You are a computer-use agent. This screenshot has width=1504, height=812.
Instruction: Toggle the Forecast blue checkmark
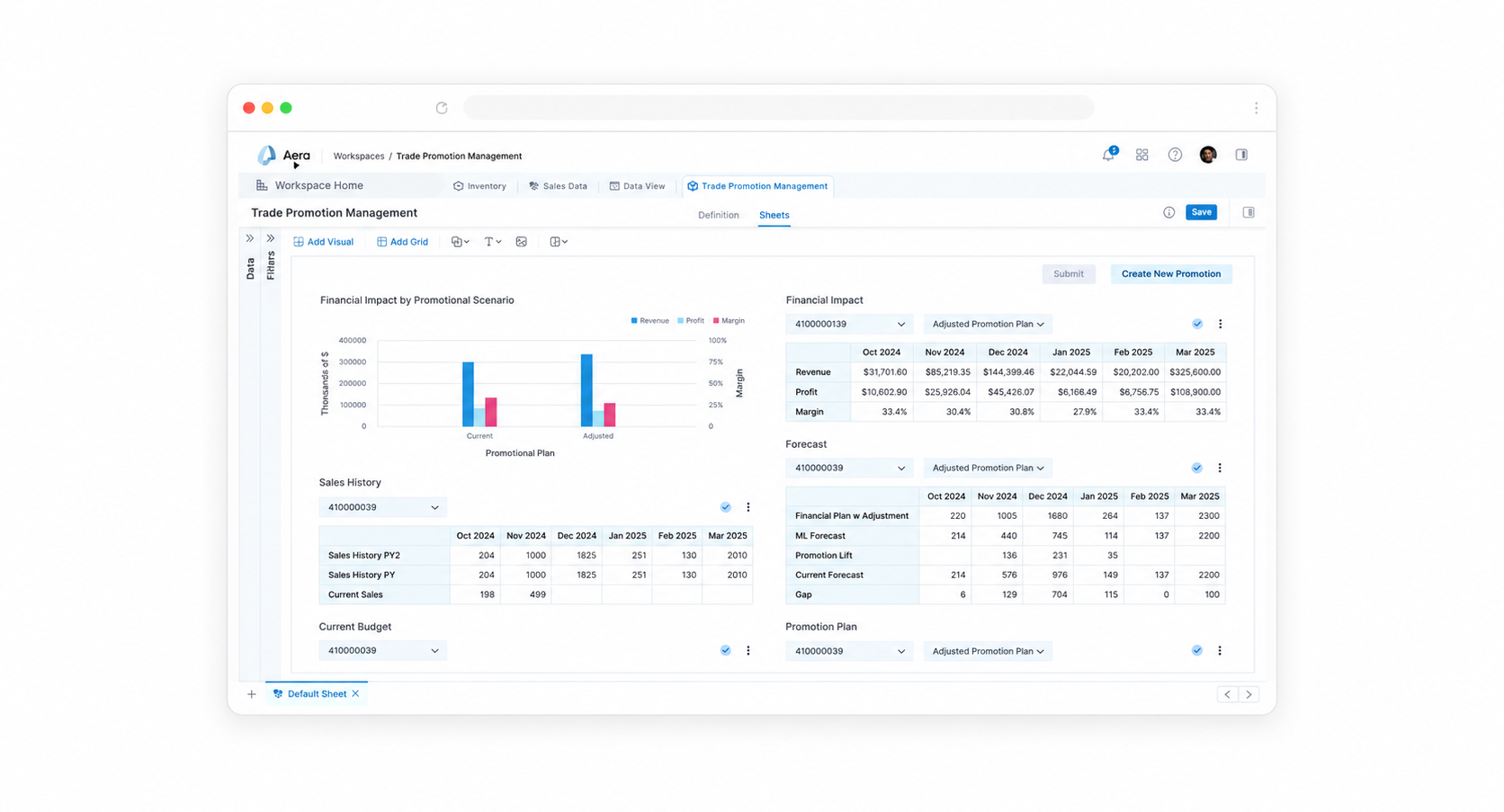tap(1196, 468)
